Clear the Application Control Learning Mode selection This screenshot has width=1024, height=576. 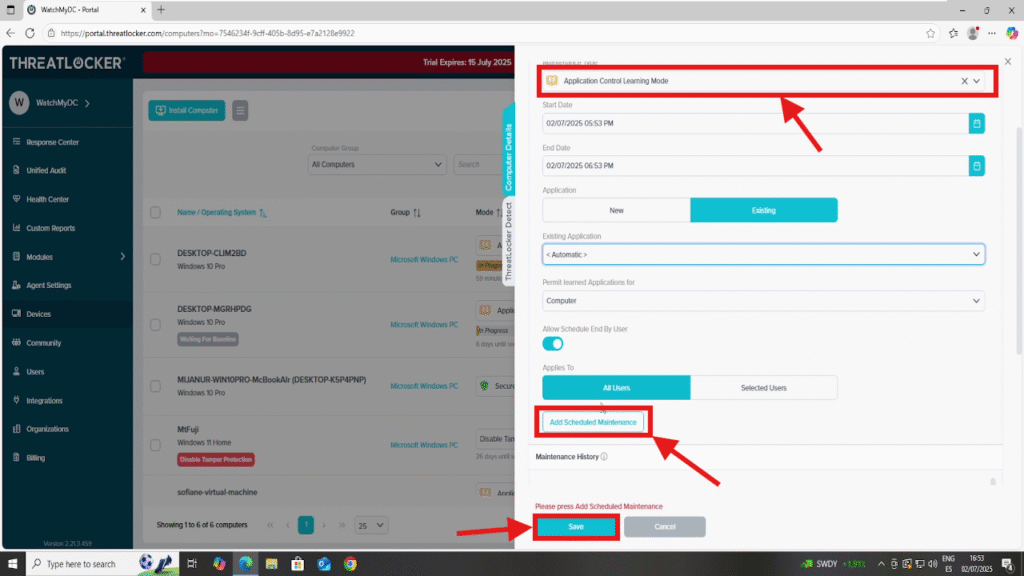[x=964, y=81]
